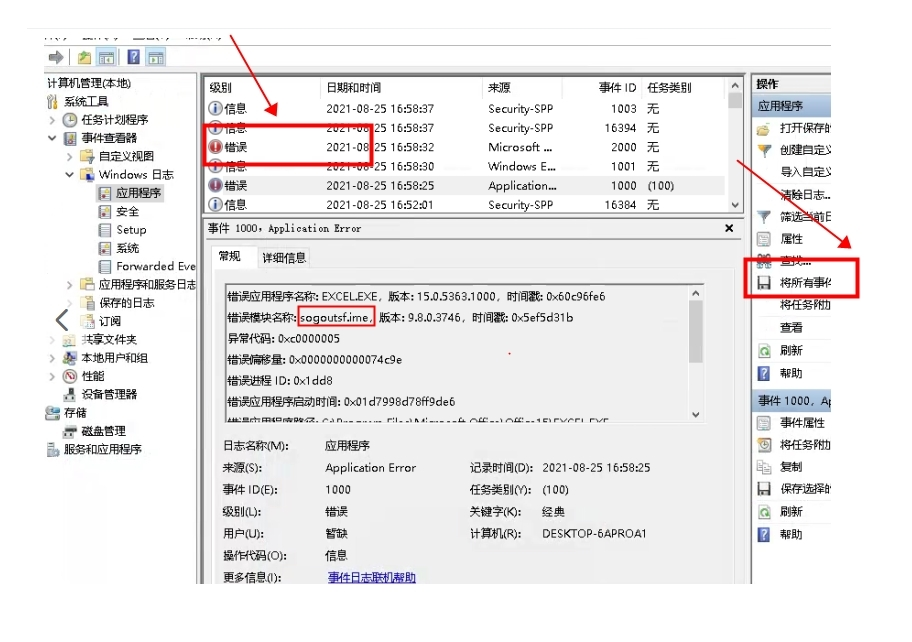Screen dimensions: 912x642
Task: Toggle the show/hide console tree toolbar icon
Action: coord(106,57)
